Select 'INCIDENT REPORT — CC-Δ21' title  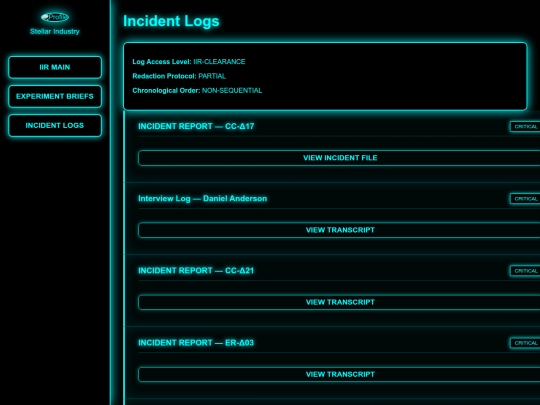tap(196, 271)
